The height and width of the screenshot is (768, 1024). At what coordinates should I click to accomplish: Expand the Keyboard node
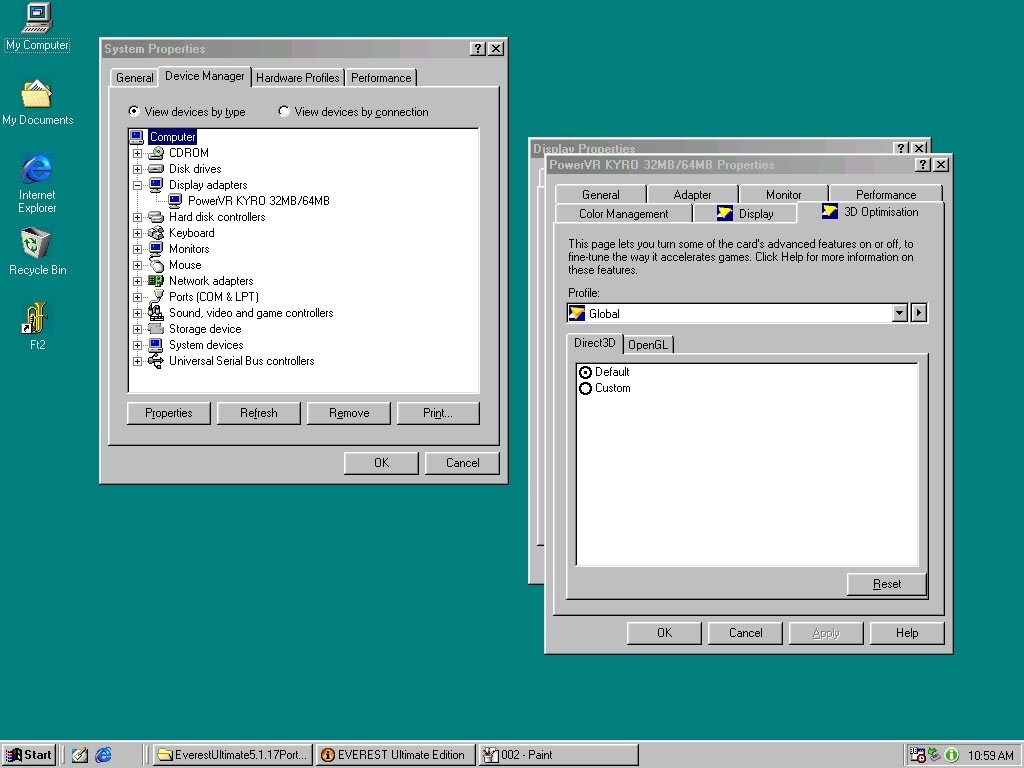click(x=137, y=233)
